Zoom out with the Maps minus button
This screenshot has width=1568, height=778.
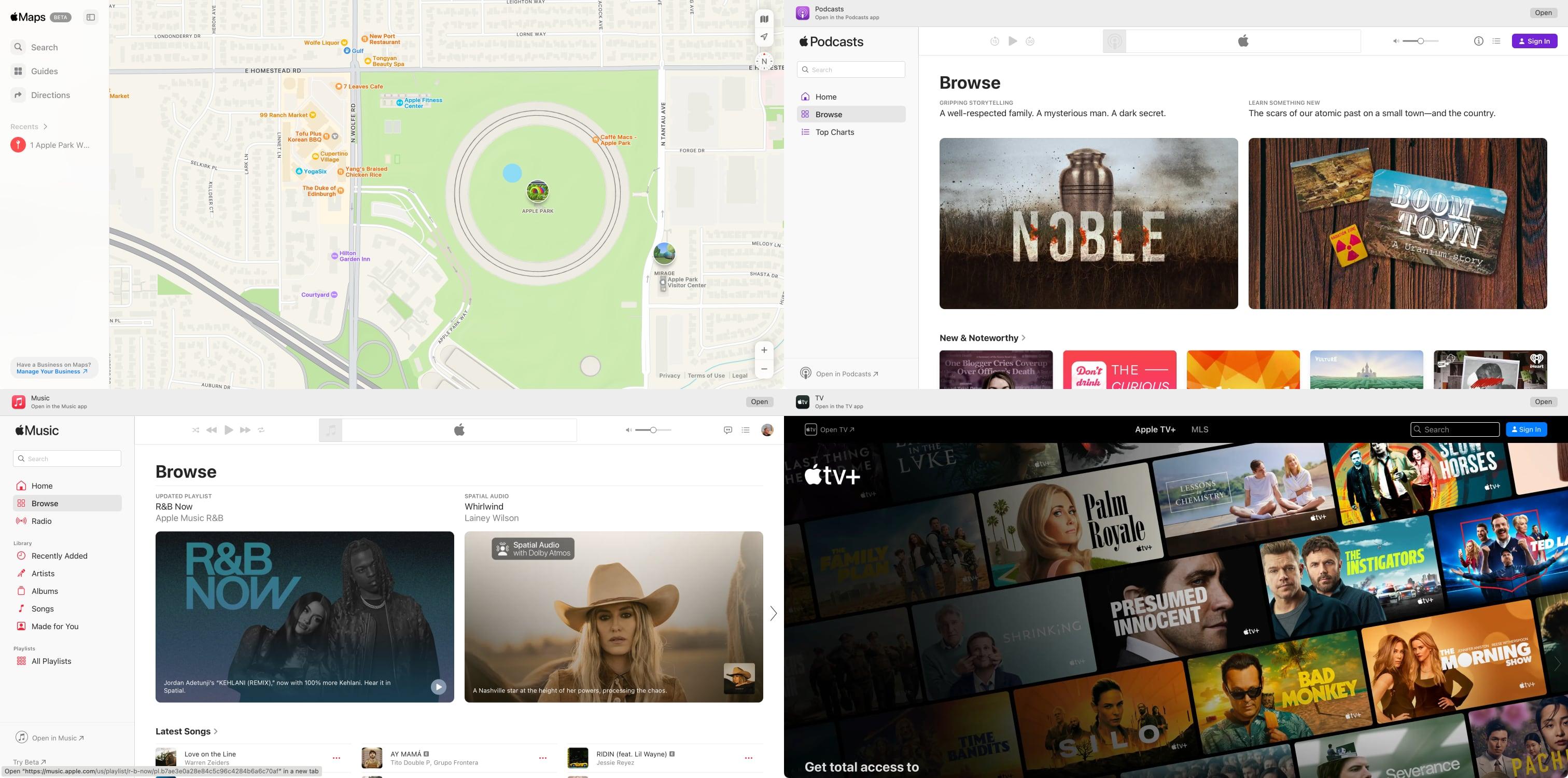(764, 369)
